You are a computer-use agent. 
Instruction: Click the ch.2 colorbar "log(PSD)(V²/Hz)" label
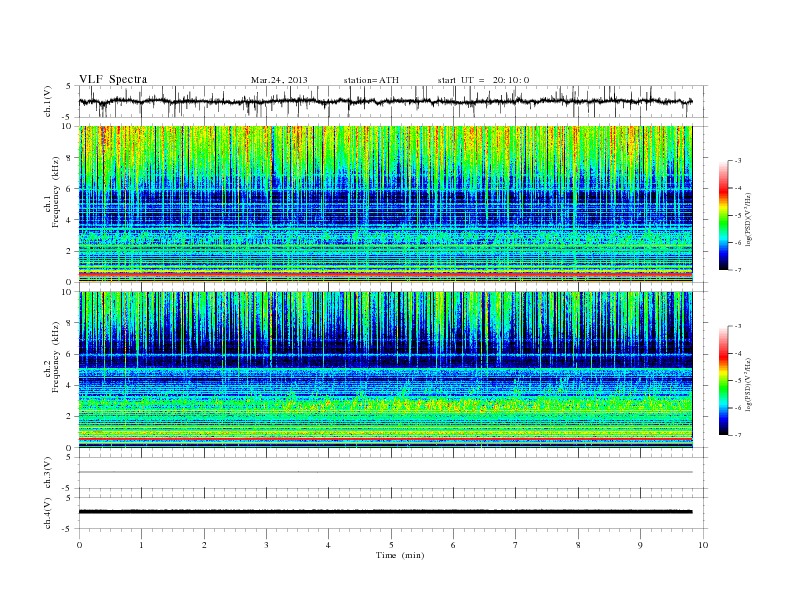point(748,384)
